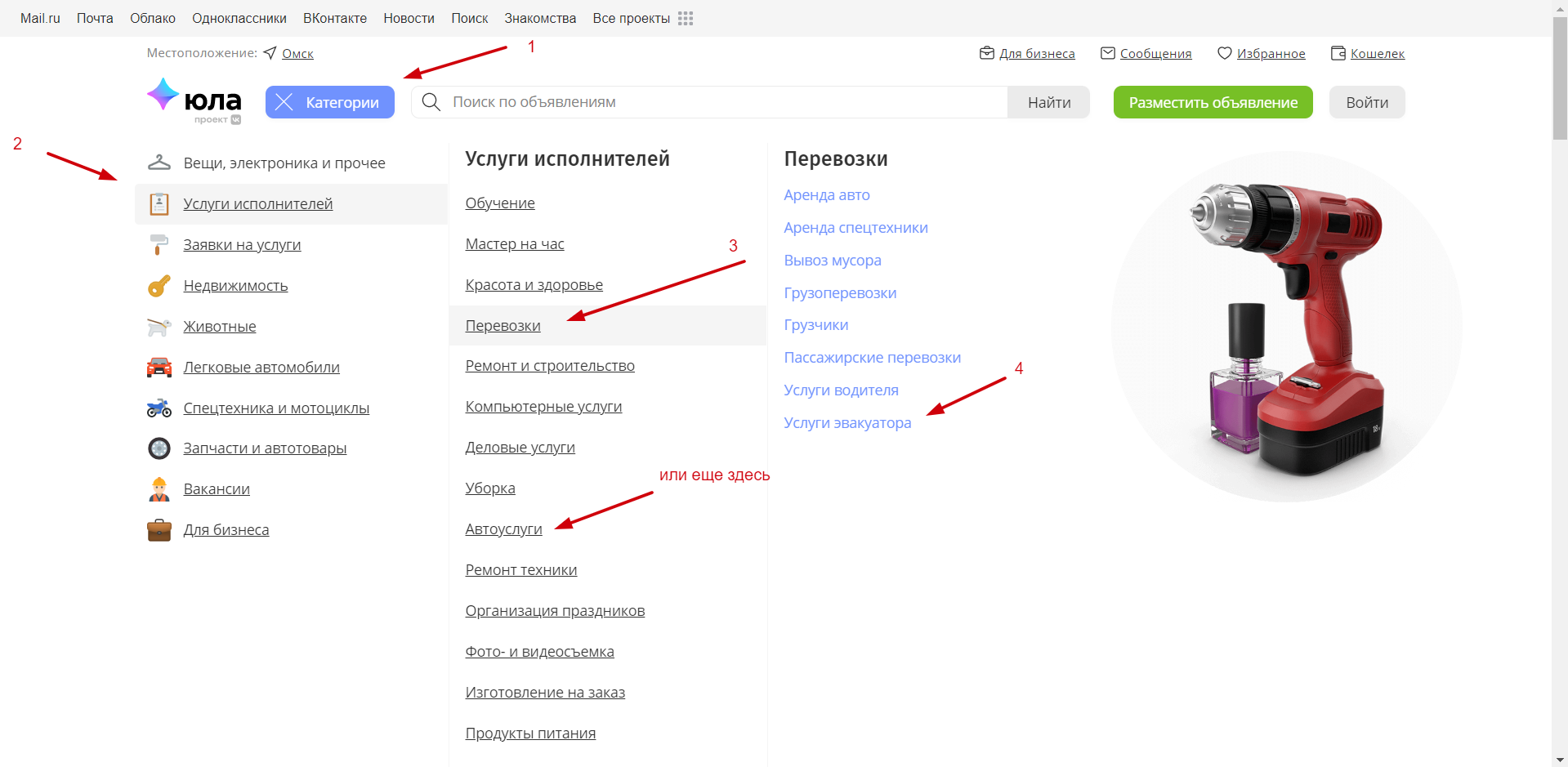Image resolution: width=1568 pixels, height=767 pixels.
Task: Open ВКонтакте in top bar
Action: click(x=335, y=18)
